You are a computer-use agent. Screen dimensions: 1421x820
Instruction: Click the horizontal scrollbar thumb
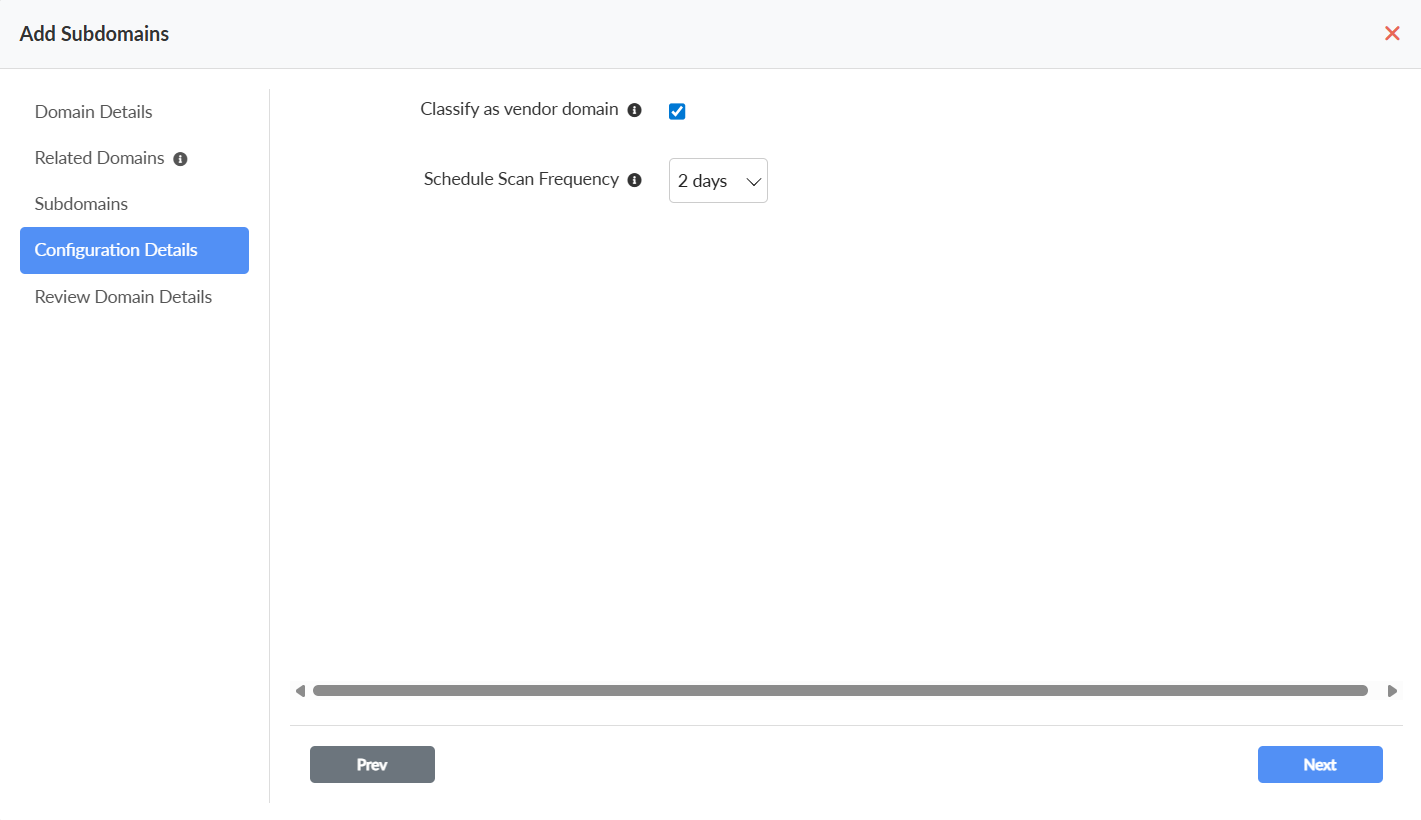[840, 691]
